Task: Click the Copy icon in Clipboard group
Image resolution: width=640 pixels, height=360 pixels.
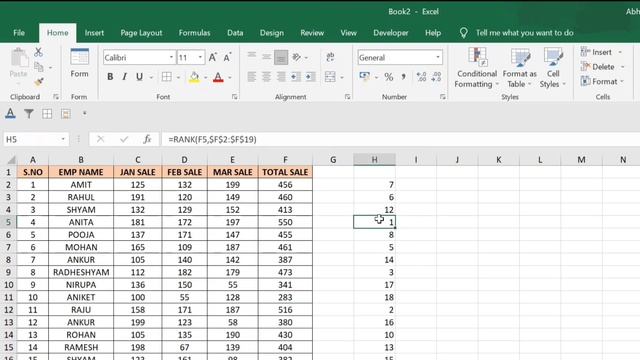Action: point(39,67)
